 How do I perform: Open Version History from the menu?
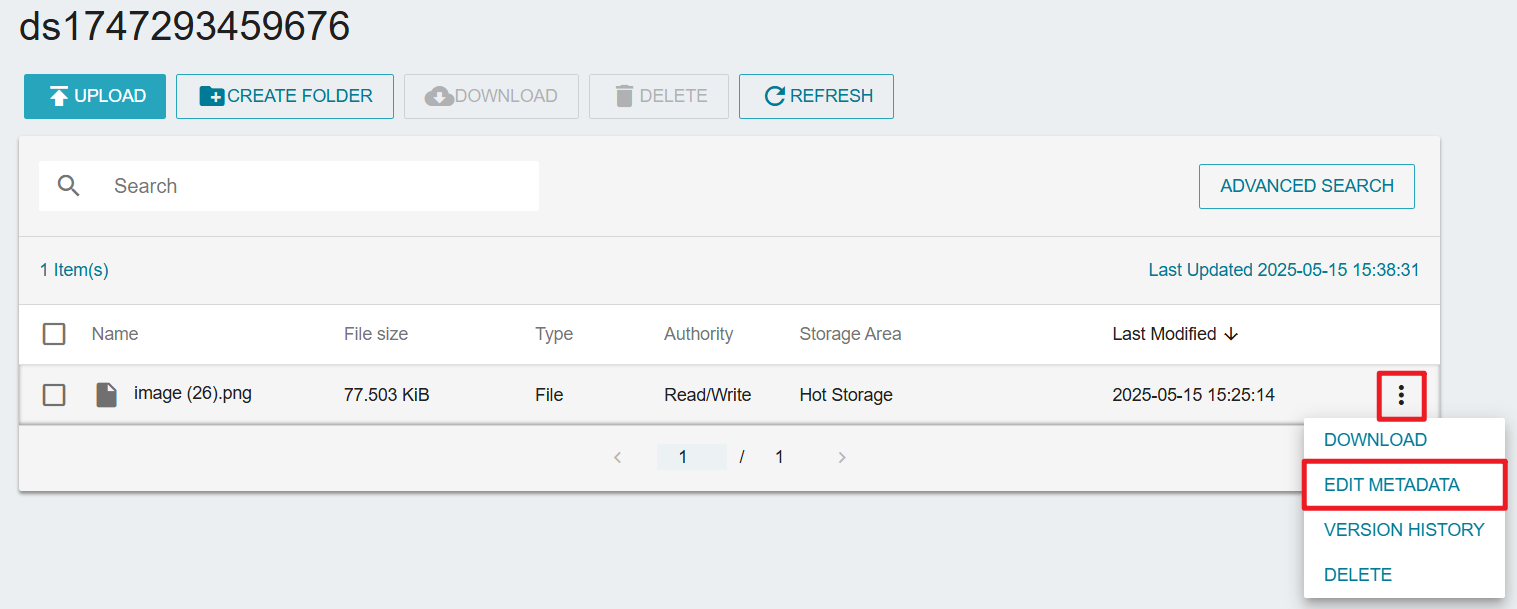1403,530
